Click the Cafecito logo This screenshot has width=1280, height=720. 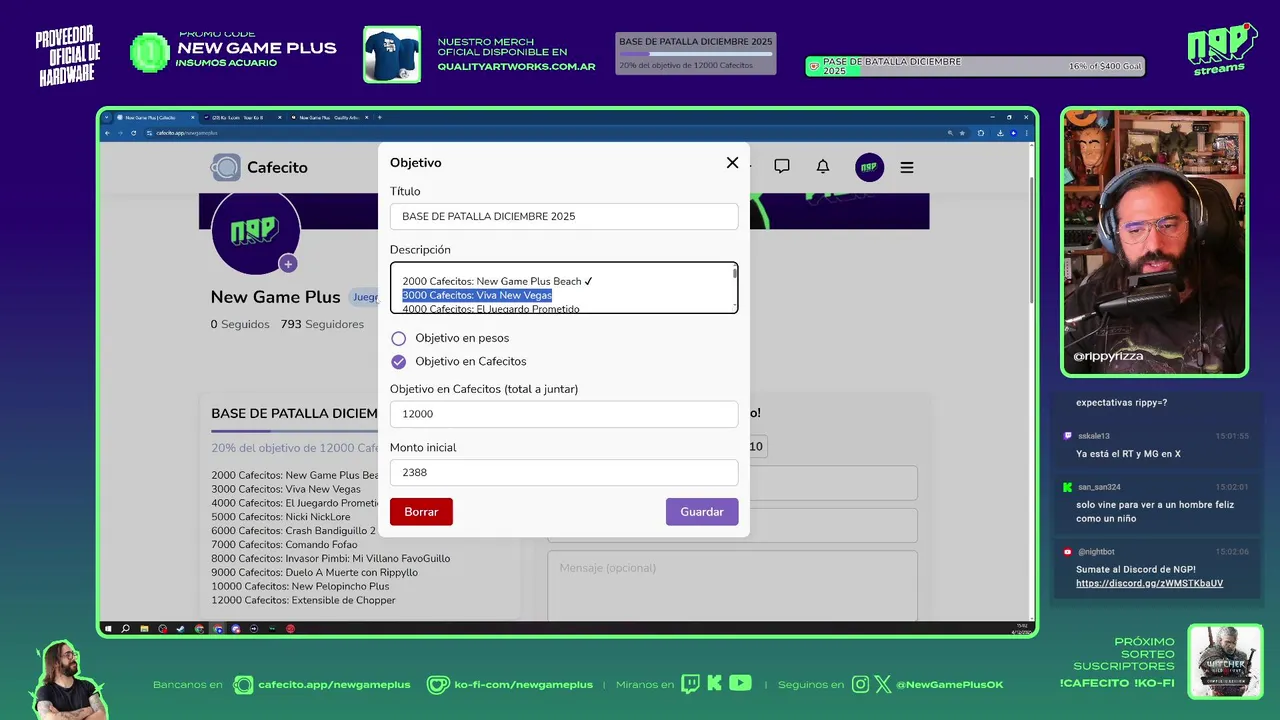pyautogui.click(x=259, y=167)
